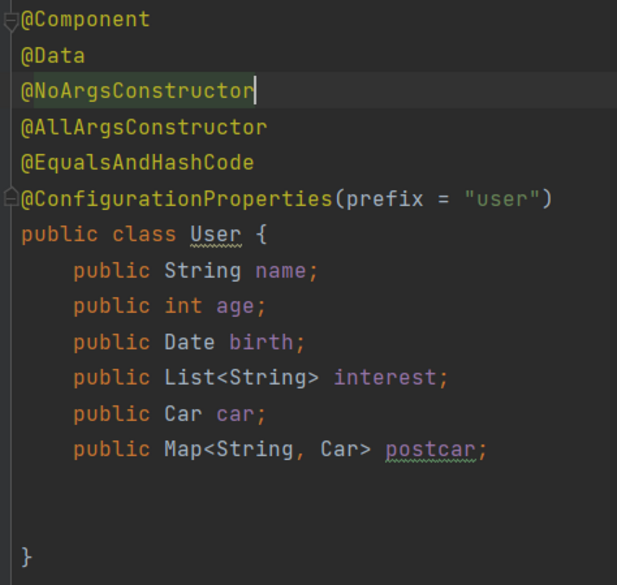The image size is (622, 585).
Task: Click the "user" prefix string value
Action: 502,199
